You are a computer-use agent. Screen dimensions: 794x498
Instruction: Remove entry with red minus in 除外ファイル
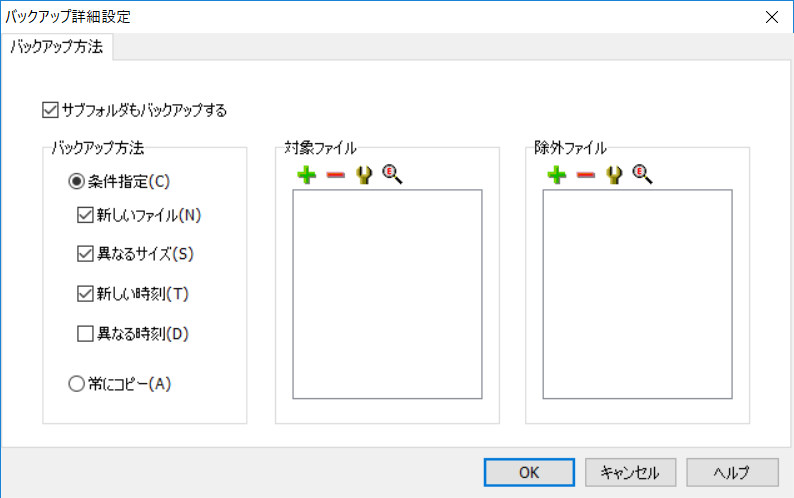pos(585,175)
